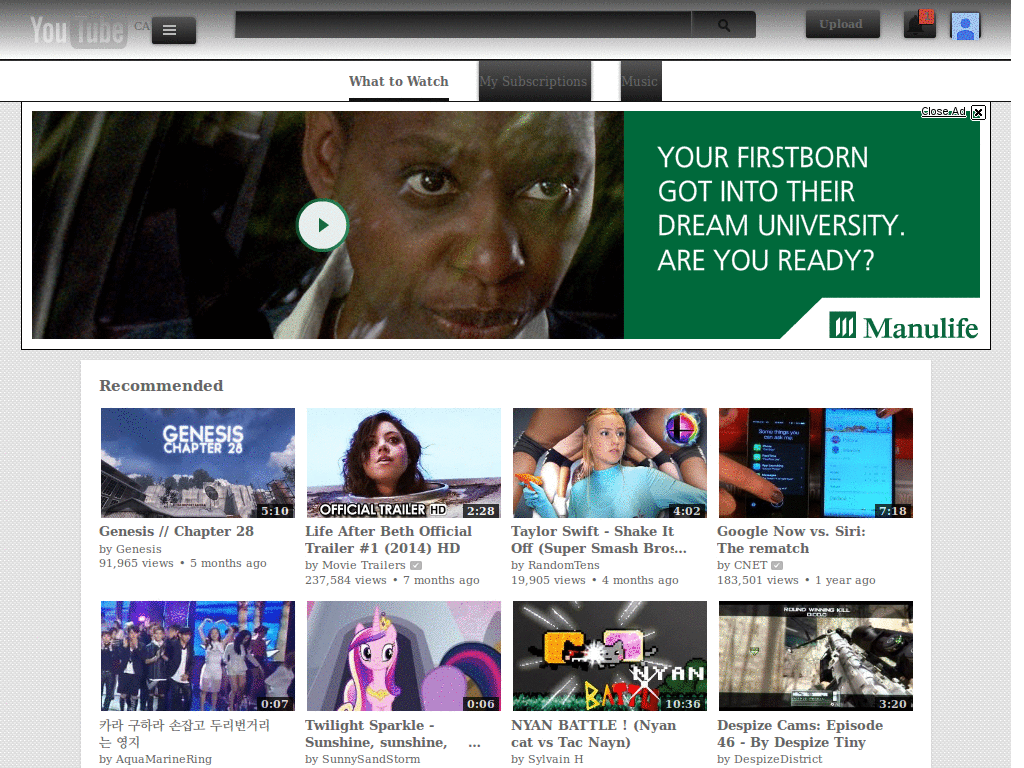
Task: Click the '183,501 views' text
Action: pyautogui.click(x=758, y=580)
